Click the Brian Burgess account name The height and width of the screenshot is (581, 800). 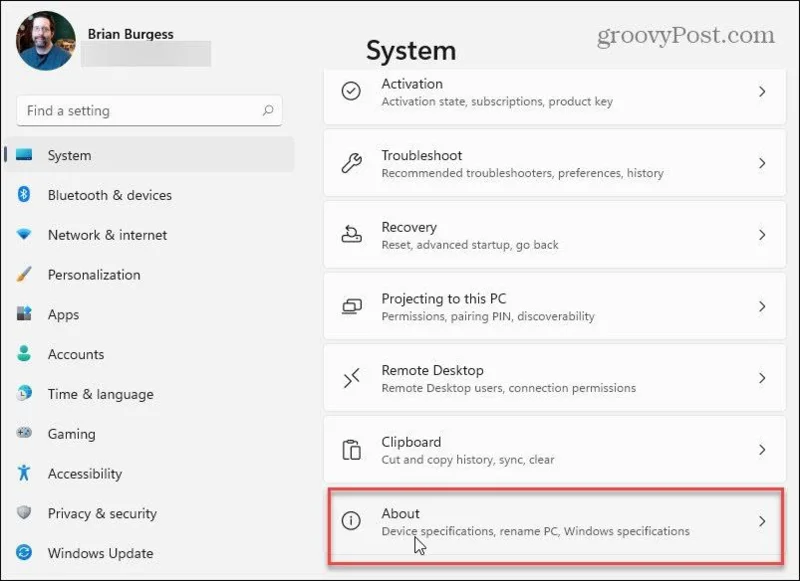pyautogui.click(x=131, y=34)
